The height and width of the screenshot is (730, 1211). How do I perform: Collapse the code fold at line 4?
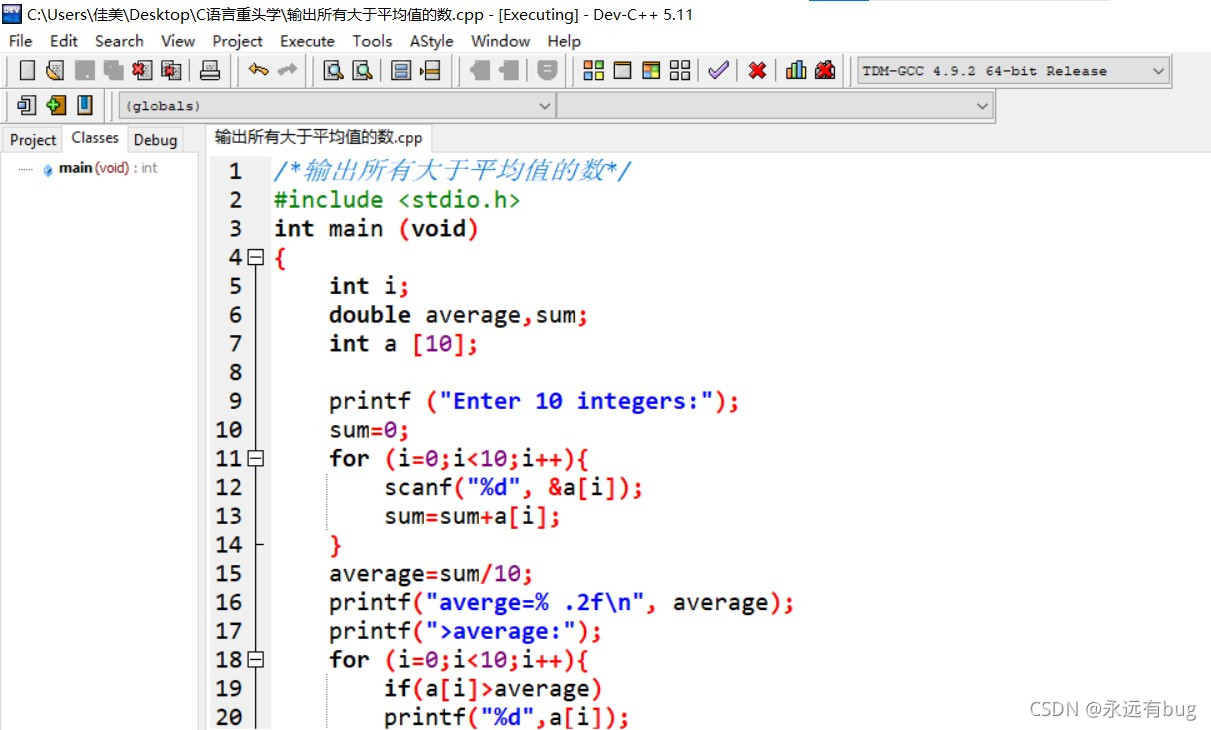256,257
